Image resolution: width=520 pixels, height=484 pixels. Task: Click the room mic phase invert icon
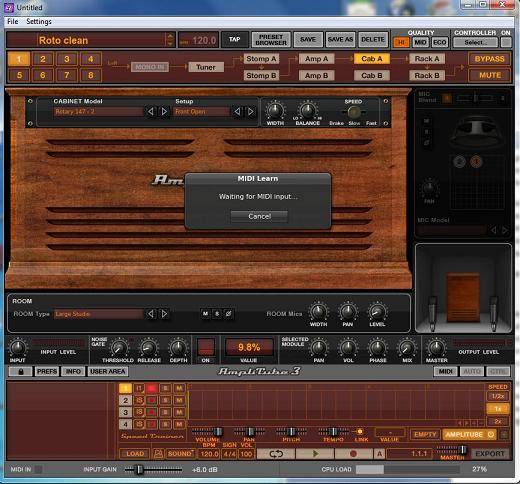228,314
